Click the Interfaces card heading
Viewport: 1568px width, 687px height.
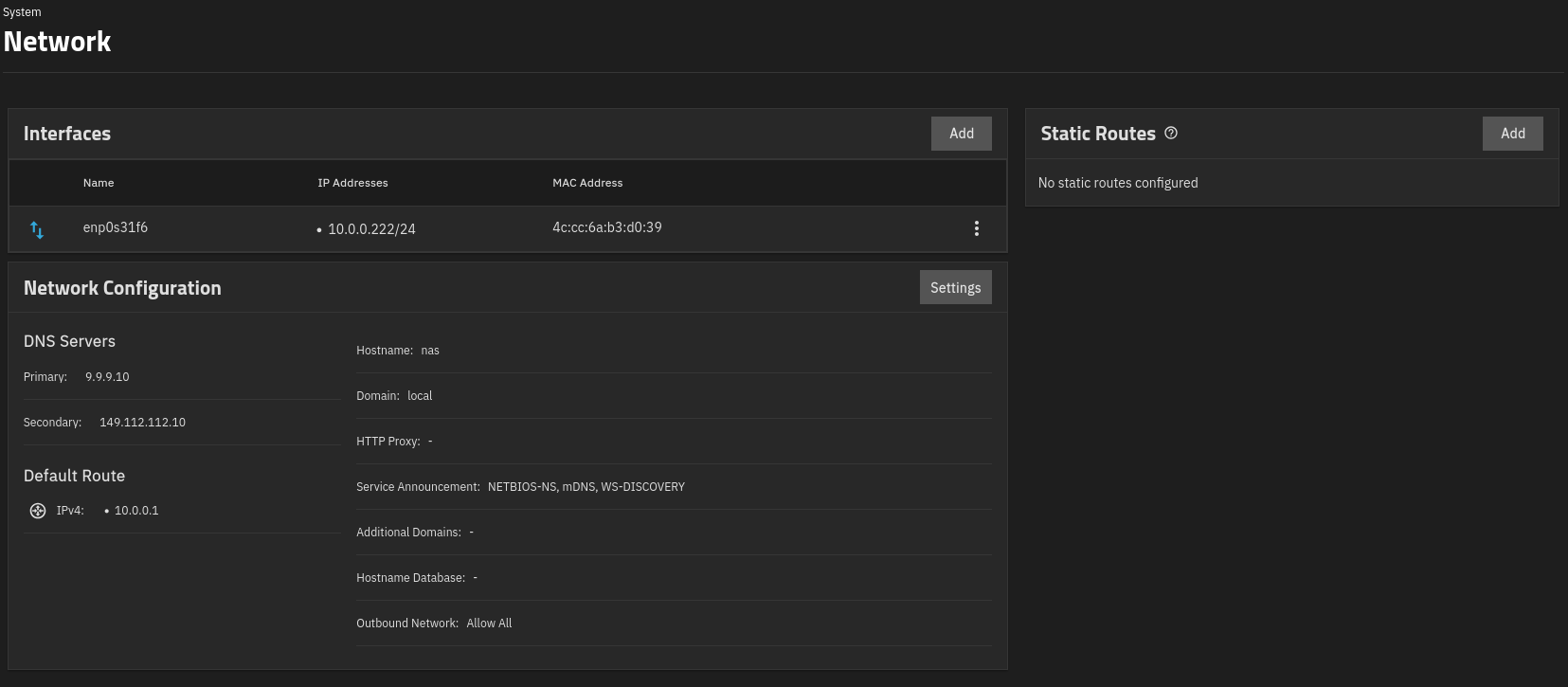[67, 134]
